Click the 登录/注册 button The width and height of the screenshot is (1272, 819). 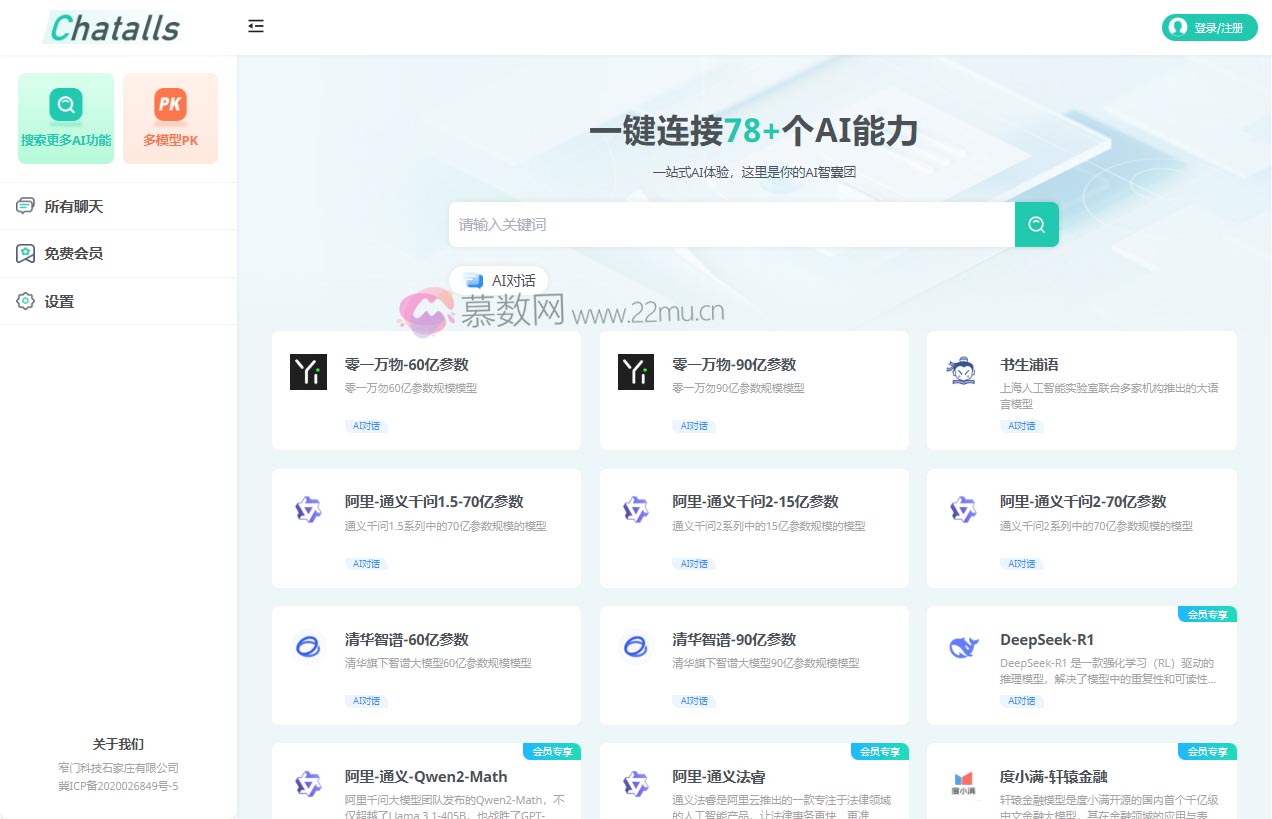click(1209, 28)
